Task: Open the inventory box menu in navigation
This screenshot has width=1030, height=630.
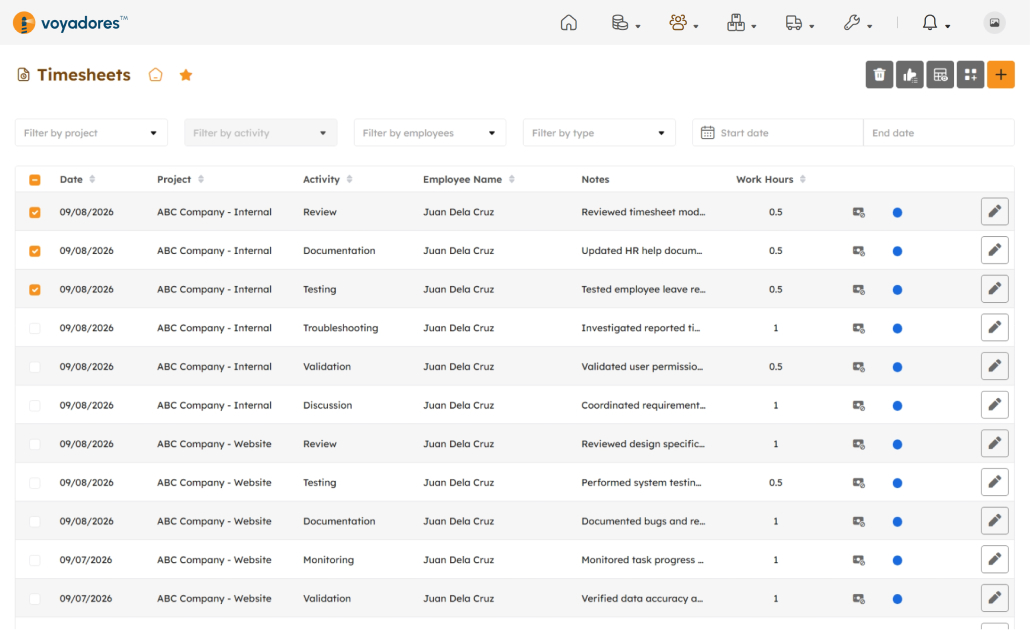Action: coord(741,23)
